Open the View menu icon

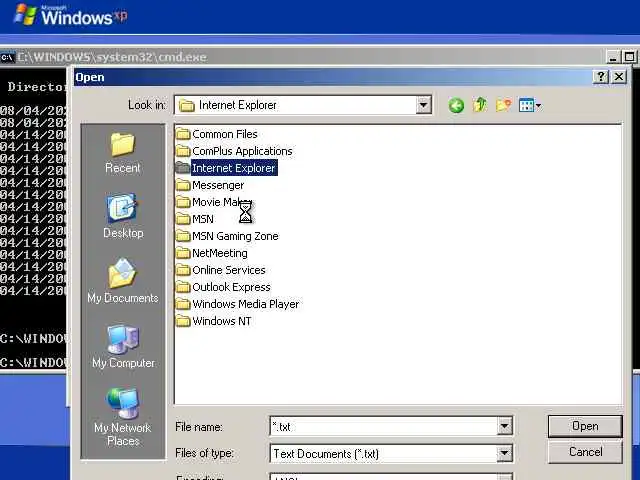530,106
